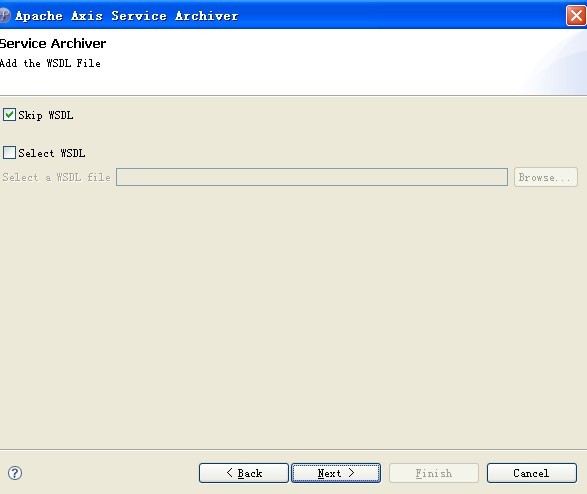Image resolution: width=587 pixels, height=494 pixels.
Task: Click the 'Add the WSDL File' description text
Action: coord(50,63)
